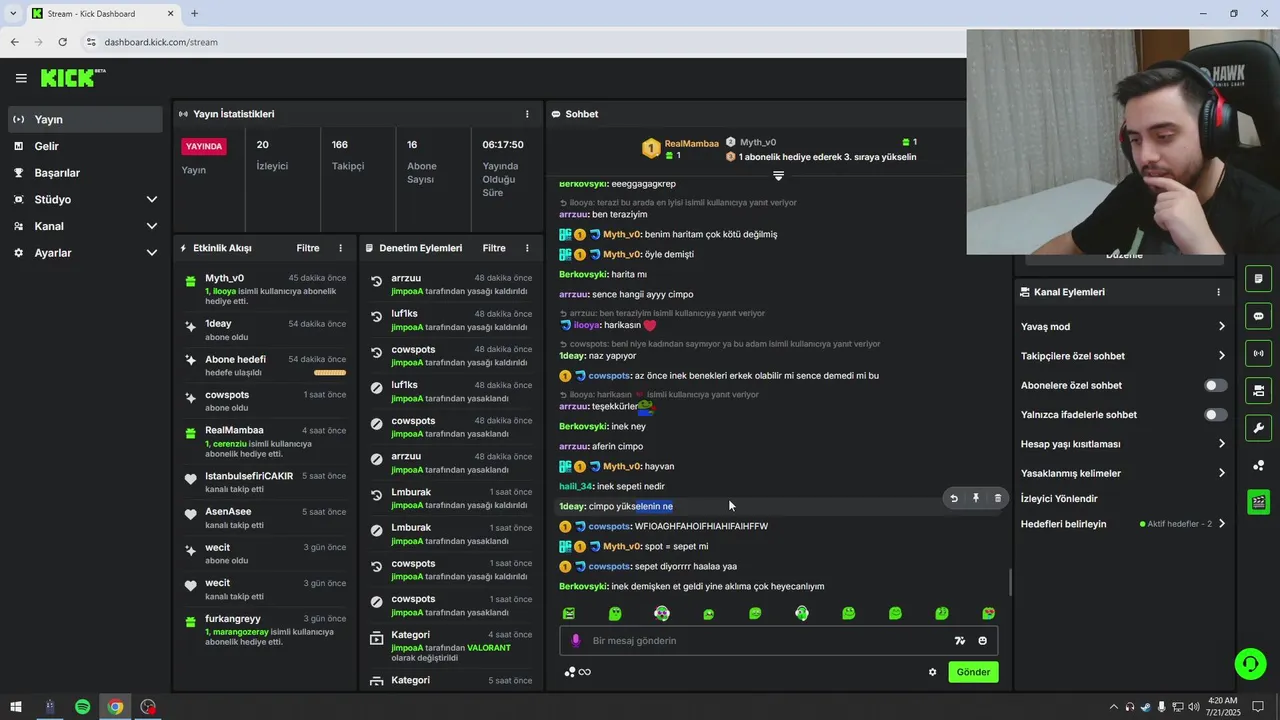This screenshot has height=720, width=1280.
Task: Click the Gönder send button
Action: pyautogui.click(x=973, y=672)
